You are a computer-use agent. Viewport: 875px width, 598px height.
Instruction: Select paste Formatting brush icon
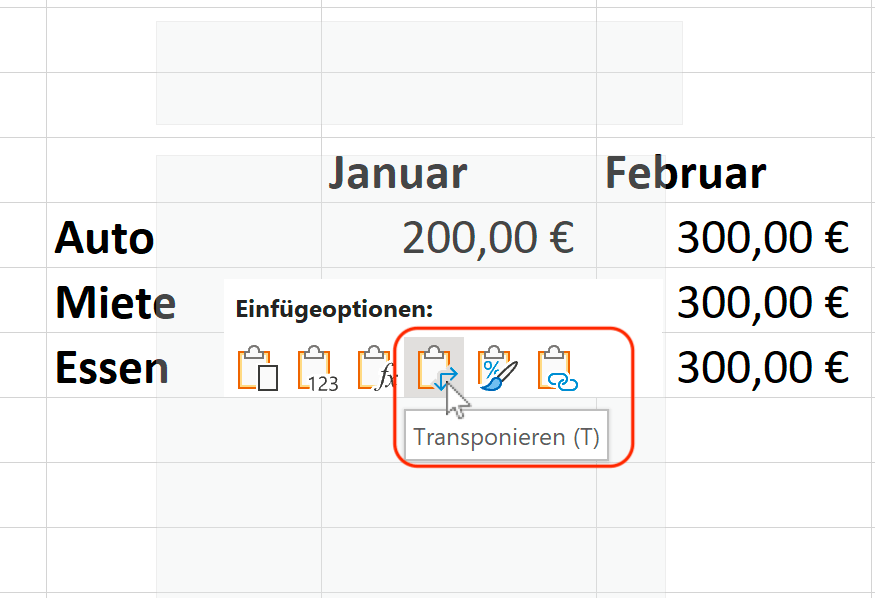coord(497,368)
